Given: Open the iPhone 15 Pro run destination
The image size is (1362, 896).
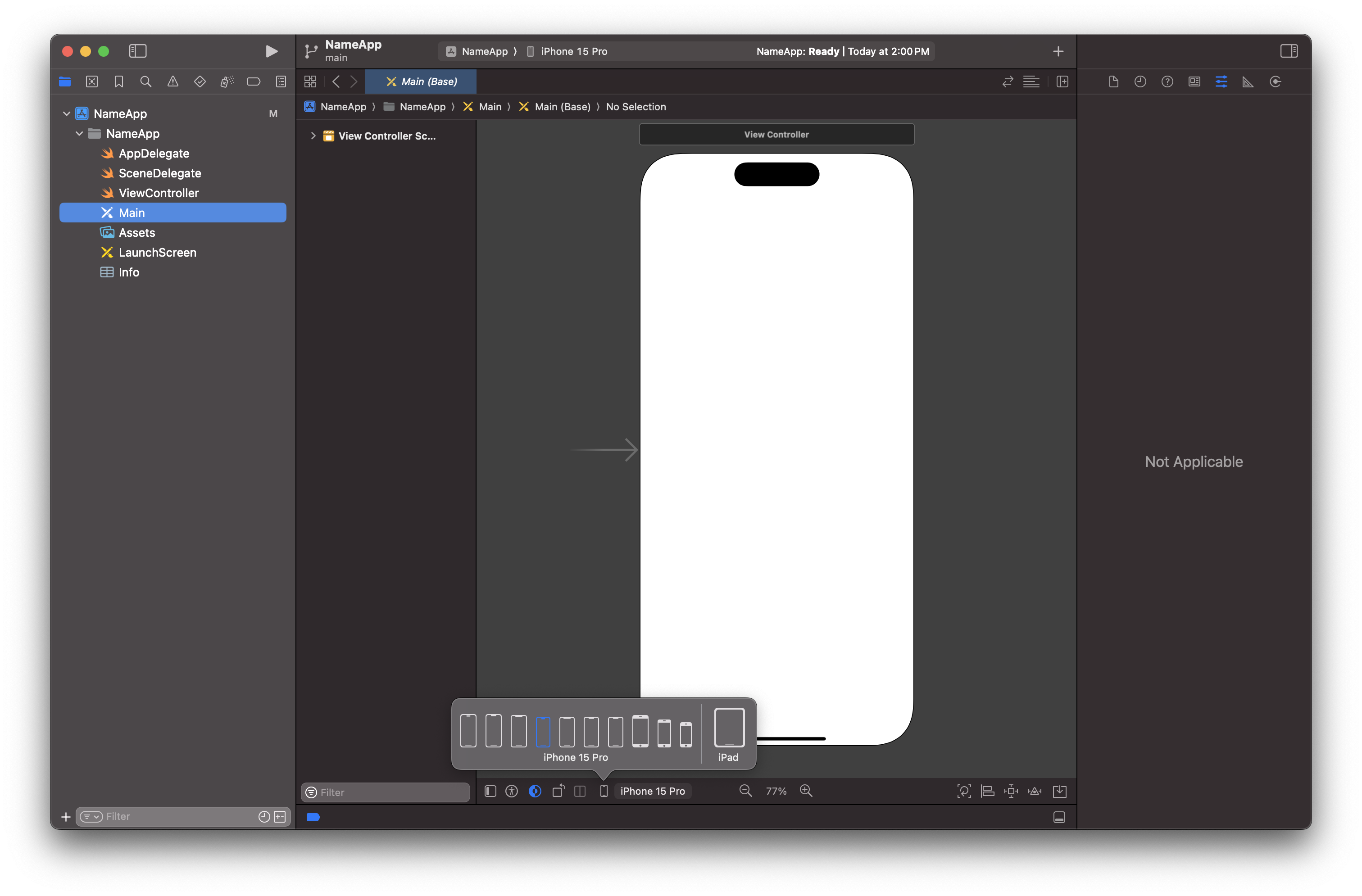Looking at the screenshot, I should [x=573, y=51].
